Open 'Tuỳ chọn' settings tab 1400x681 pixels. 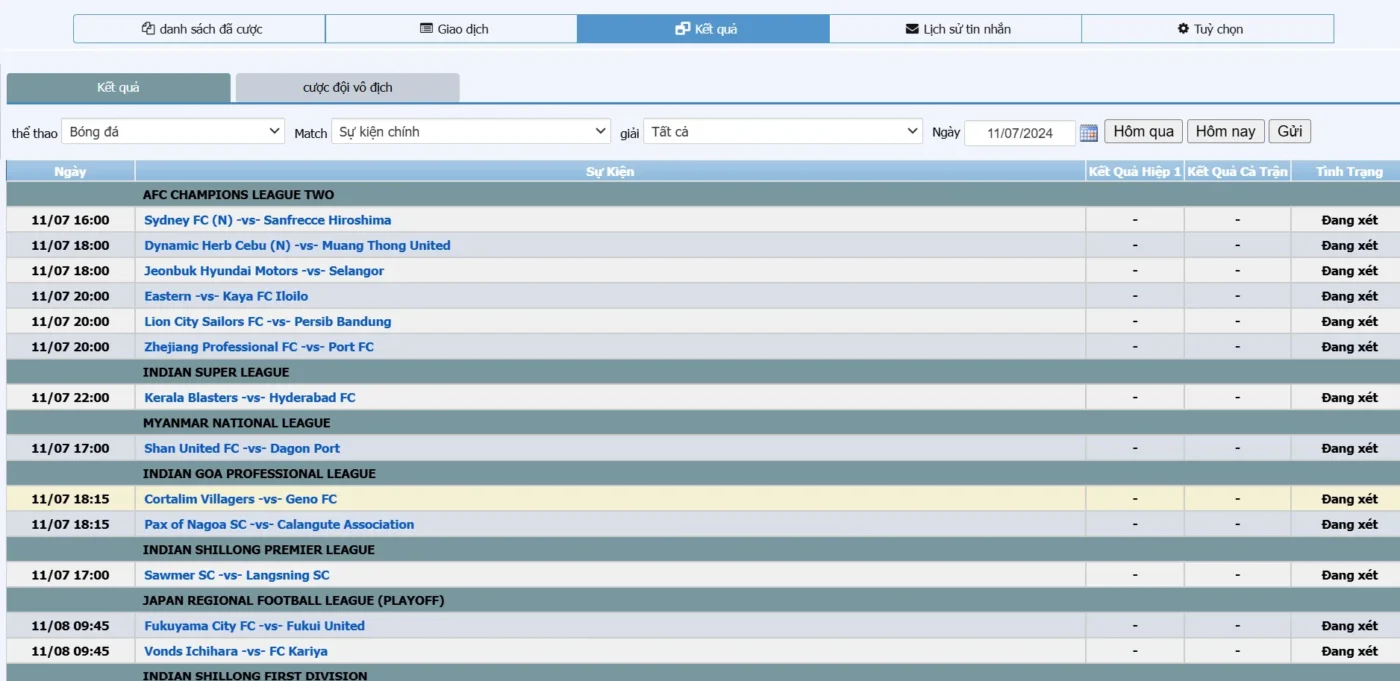(1208, 29)
